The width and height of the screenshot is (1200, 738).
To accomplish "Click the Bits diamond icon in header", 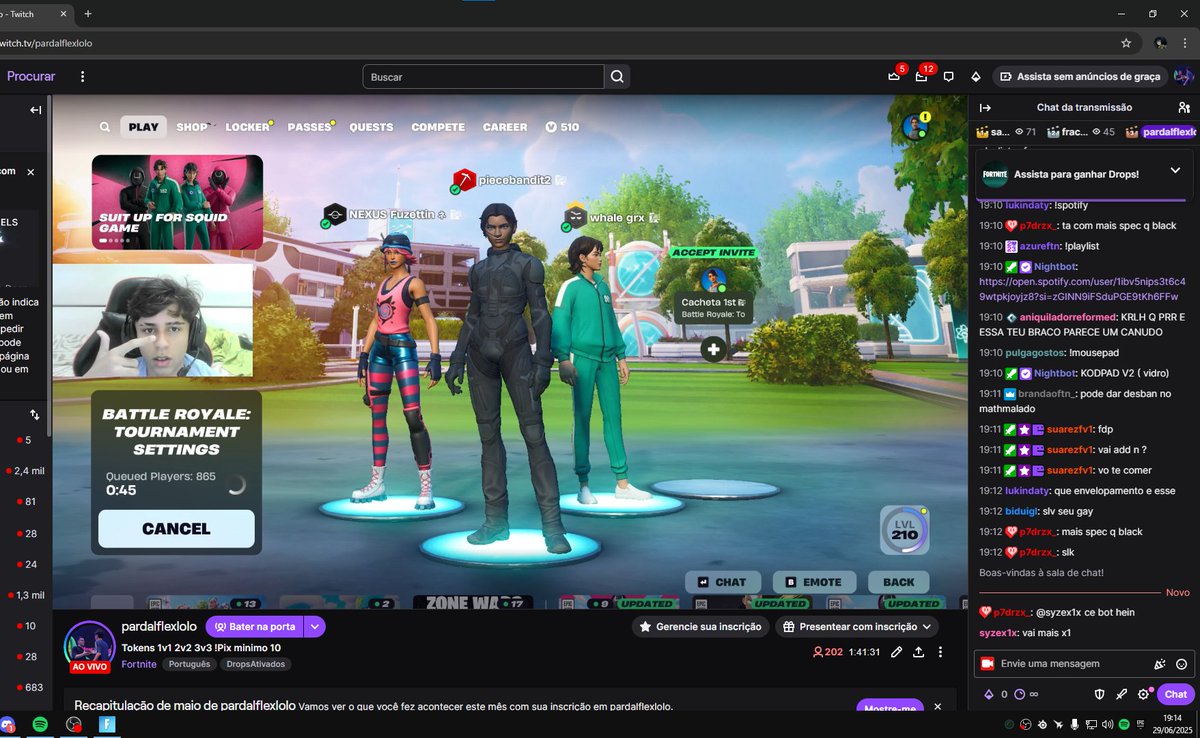I will 976,77.
